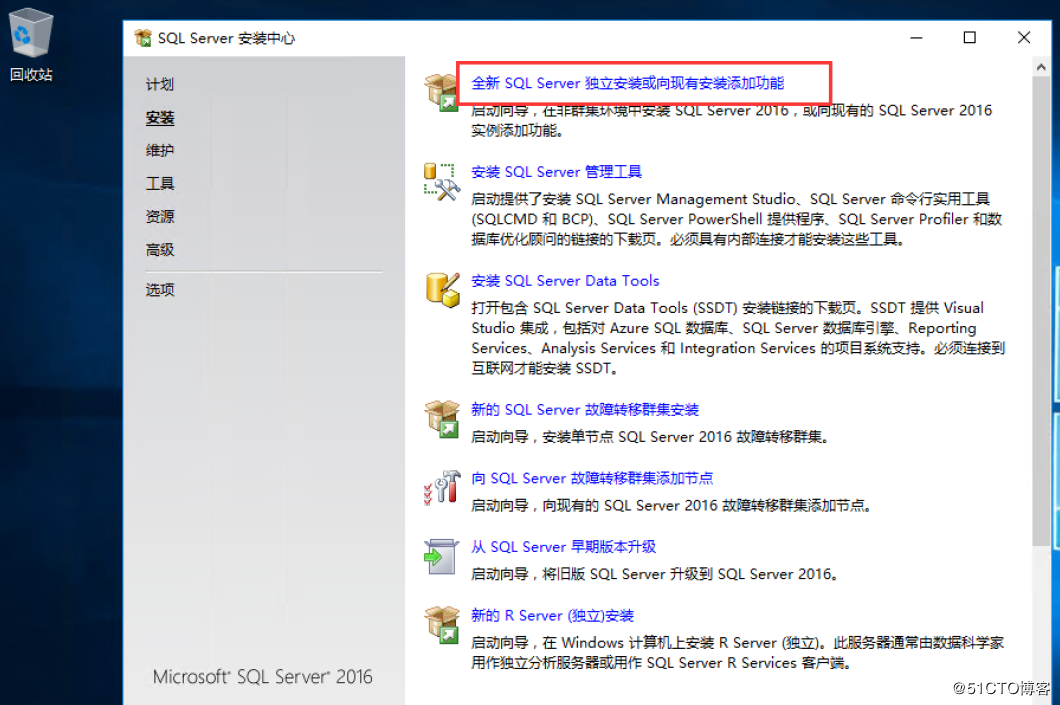This screenshot has width=1060, height=705.
Task: Maximize the SQL Server 安装中心 window
Action: coord(969,38)
